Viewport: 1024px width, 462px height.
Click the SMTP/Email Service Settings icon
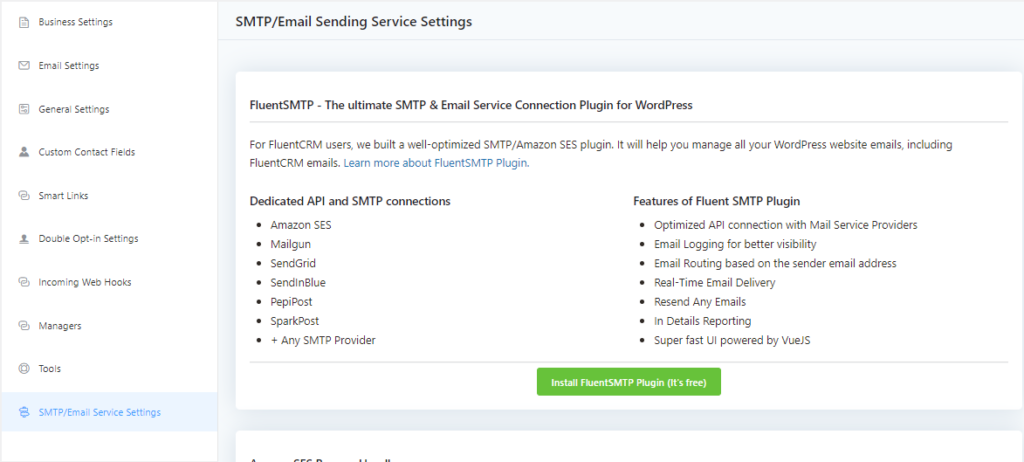[x=24, y=412]
